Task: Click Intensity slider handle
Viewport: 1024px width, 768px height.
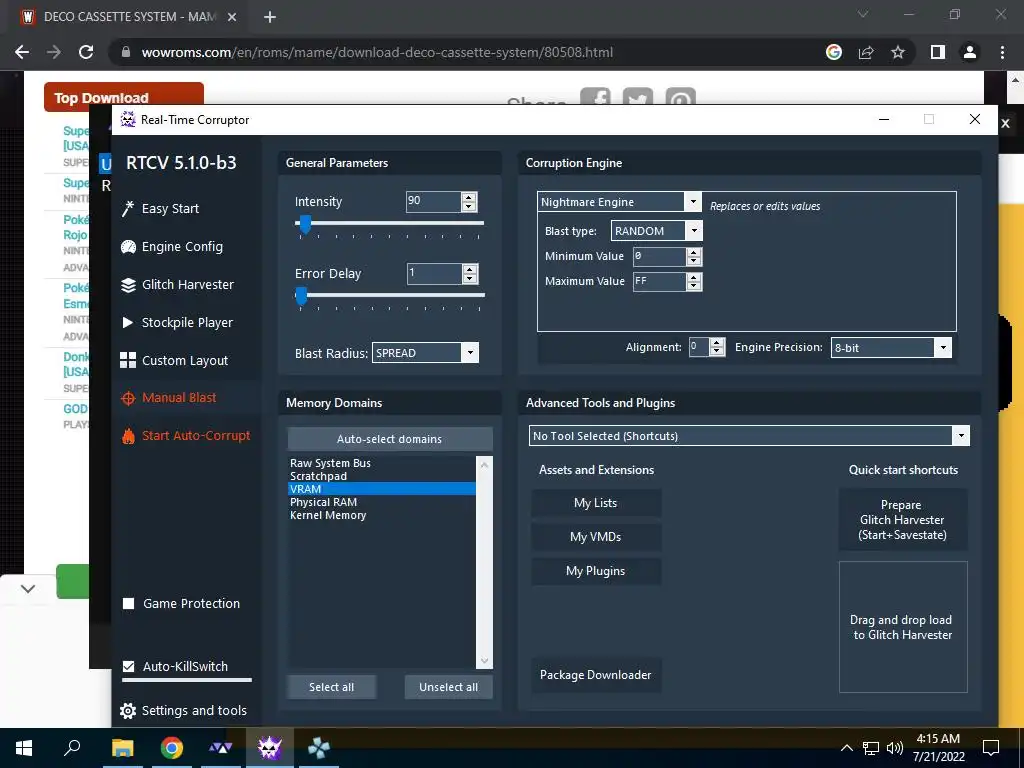Action: [304, 225]
